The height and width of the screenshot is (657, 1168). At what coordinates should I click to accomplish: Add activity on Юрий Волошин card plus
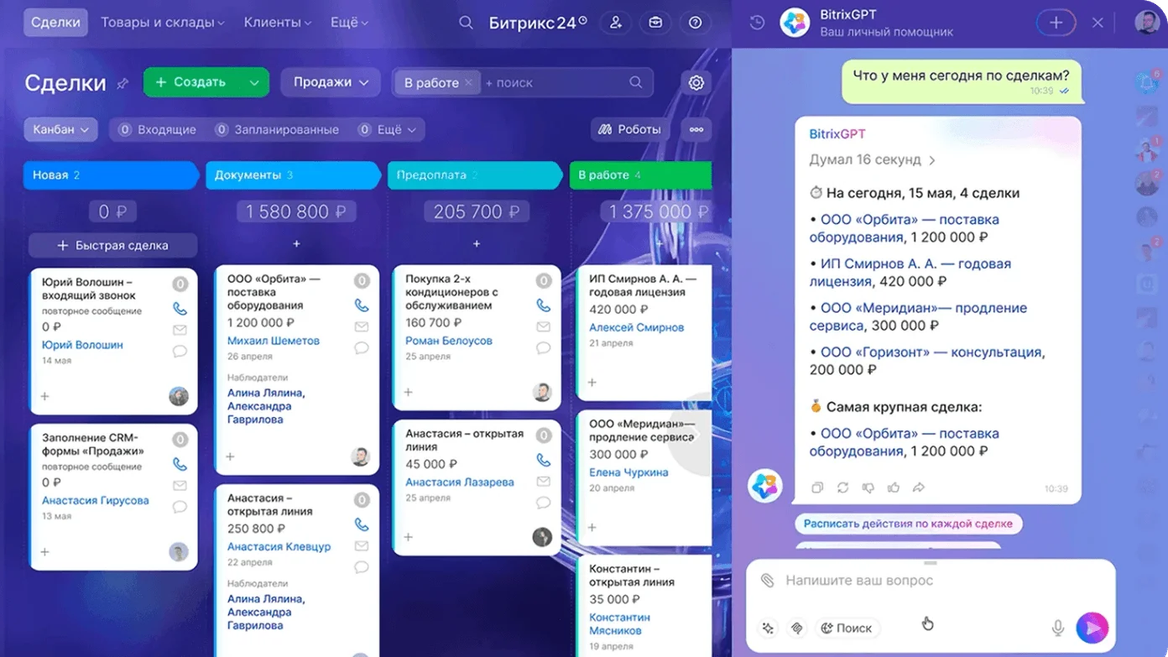(45, 396)
